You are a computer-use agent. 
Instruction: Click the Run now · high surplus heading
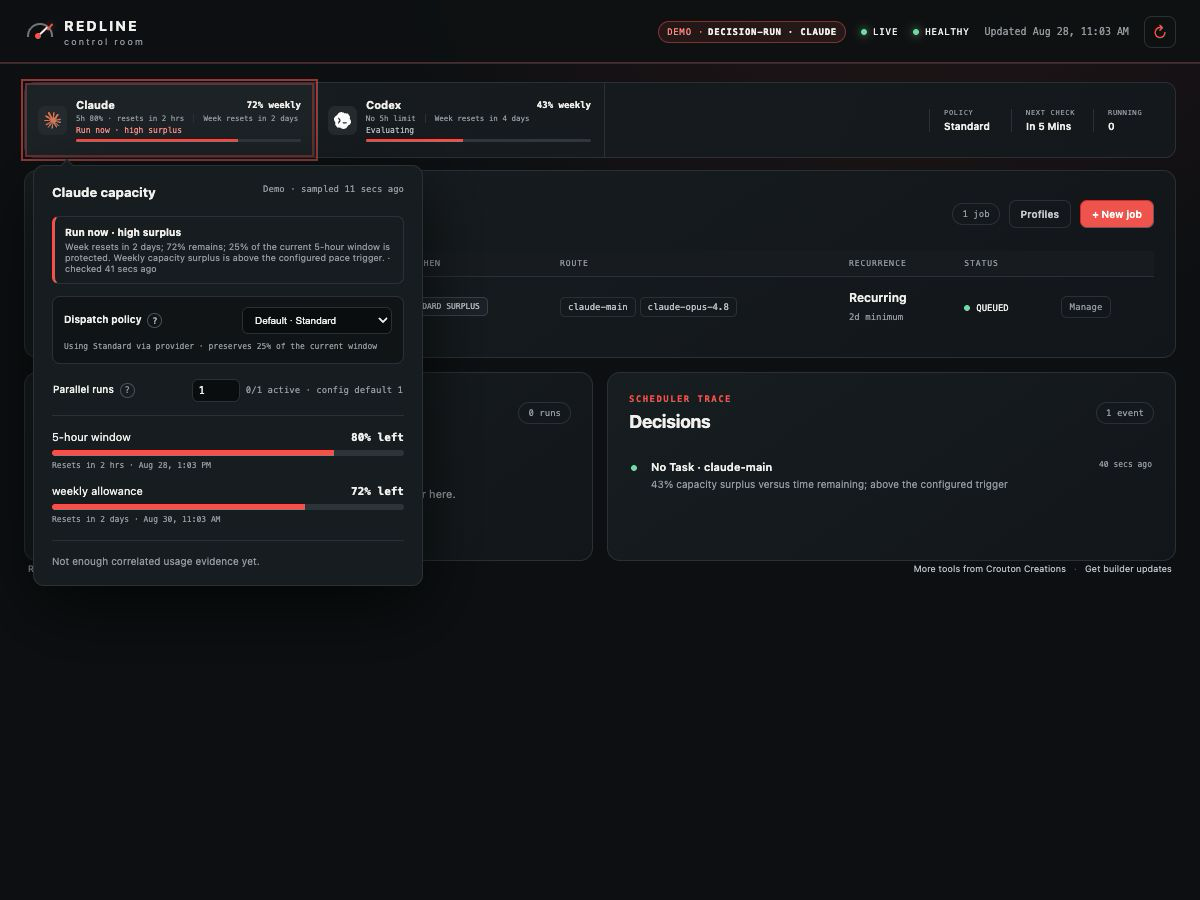tap(123, 232)
